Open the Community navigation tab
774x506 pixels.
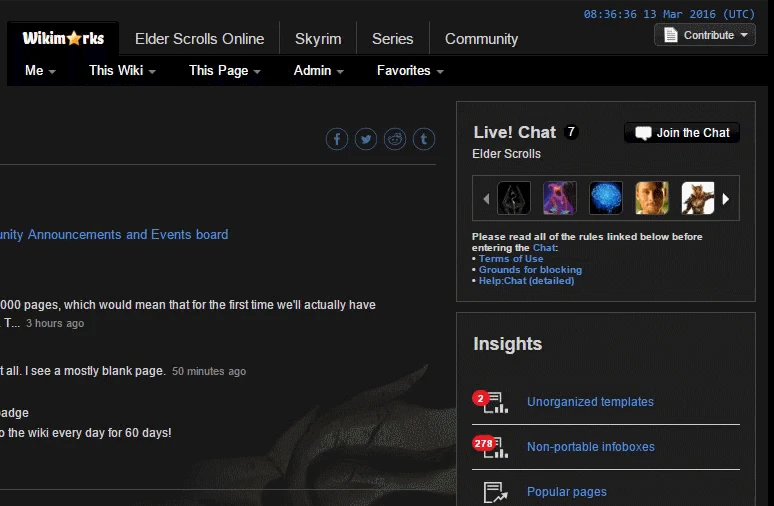coord(481,39)
